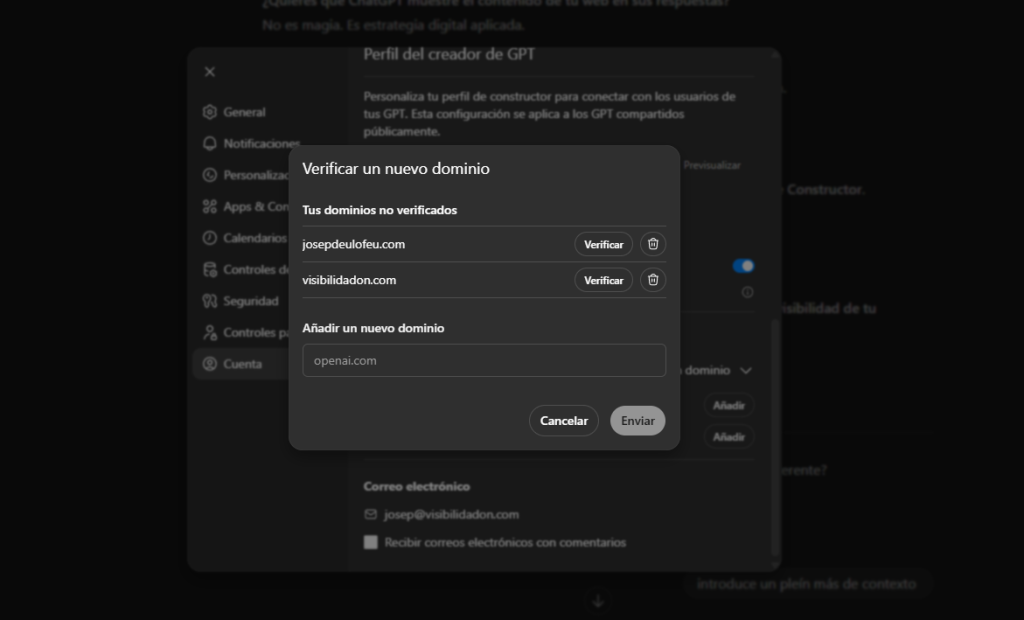Cancel the domain verification dialog

pos(564,421)
